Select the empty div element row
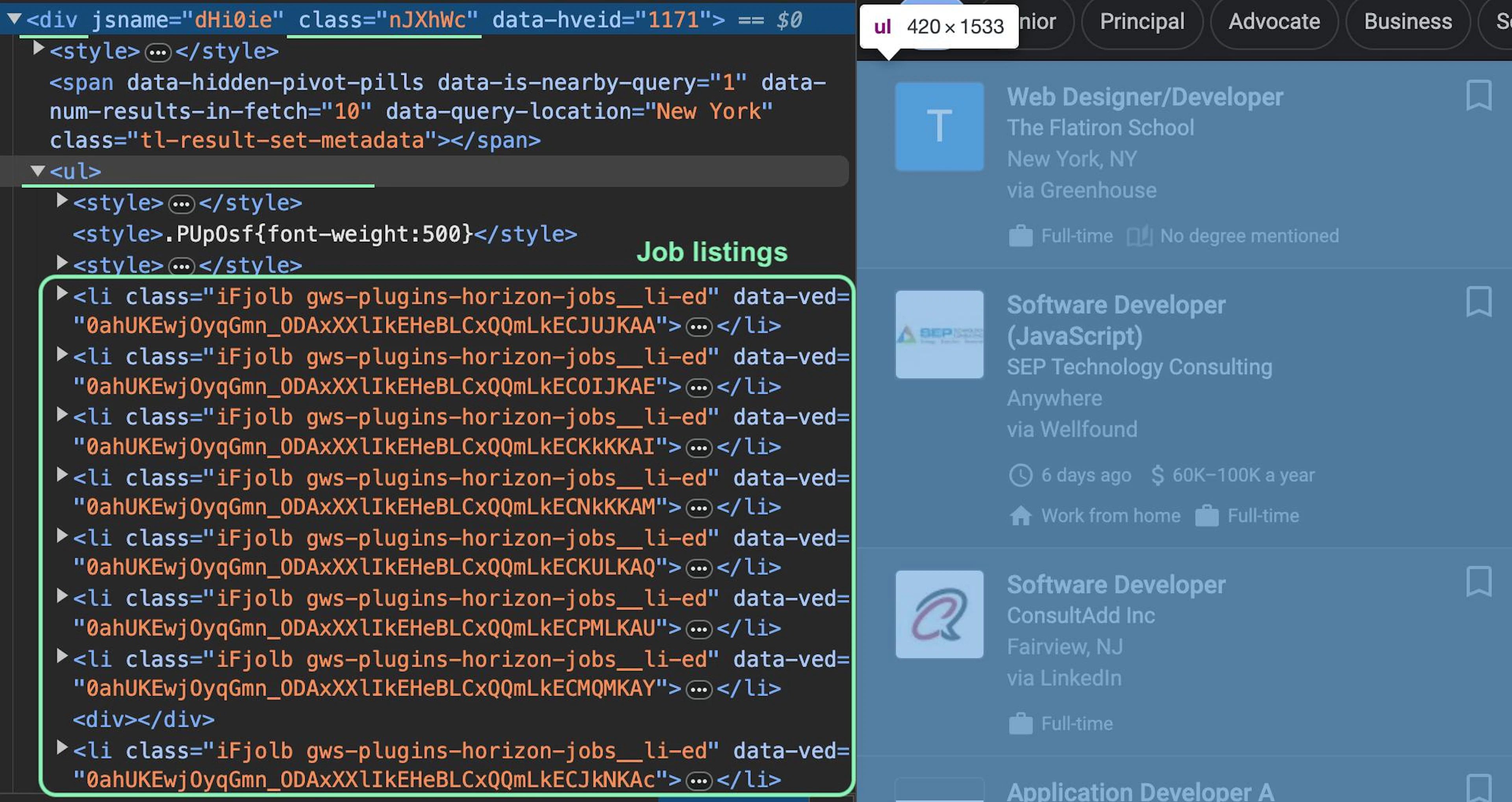 coord(144,719)
